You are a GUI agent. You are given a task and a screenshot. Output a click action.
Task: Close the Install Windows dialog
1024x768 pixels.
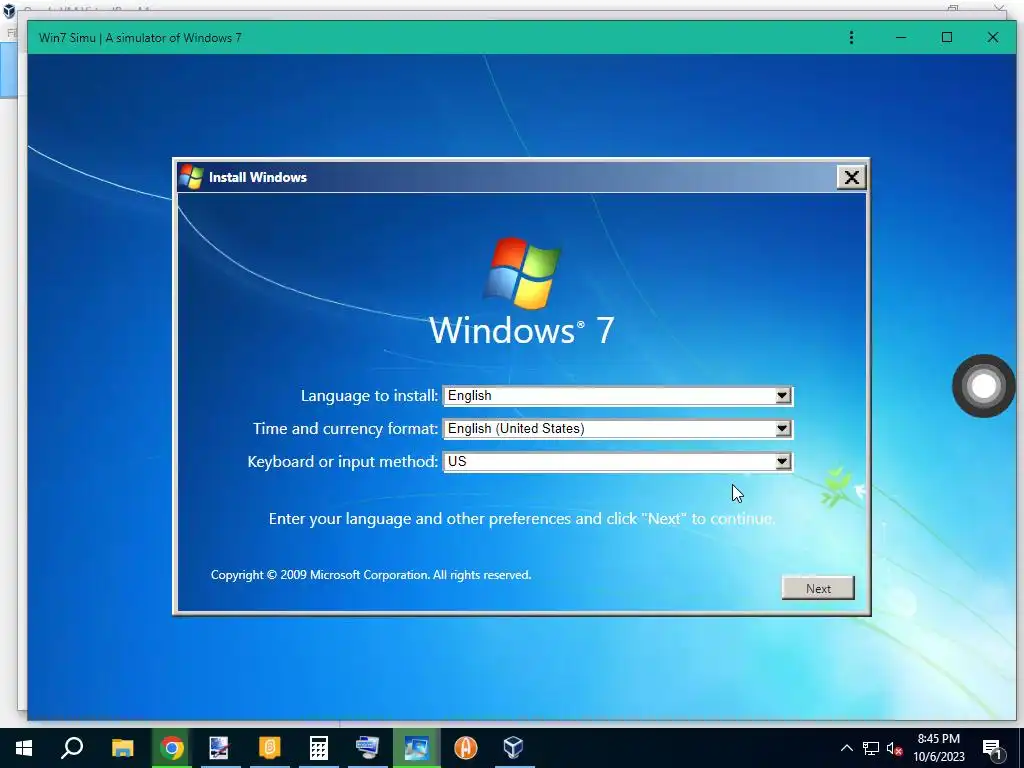852,177
